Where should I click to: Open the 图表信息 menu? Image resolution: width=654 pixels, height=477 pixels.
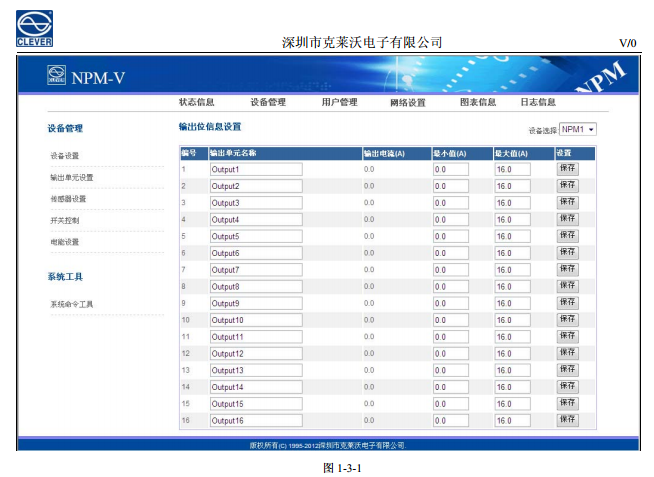[478, 102]
